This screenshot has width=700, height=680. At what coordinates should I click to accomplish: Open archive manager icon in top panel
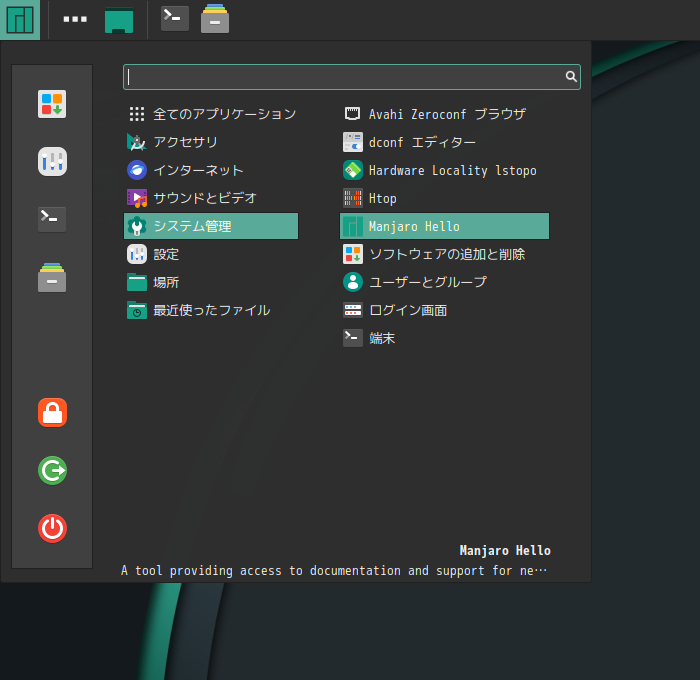215,19
